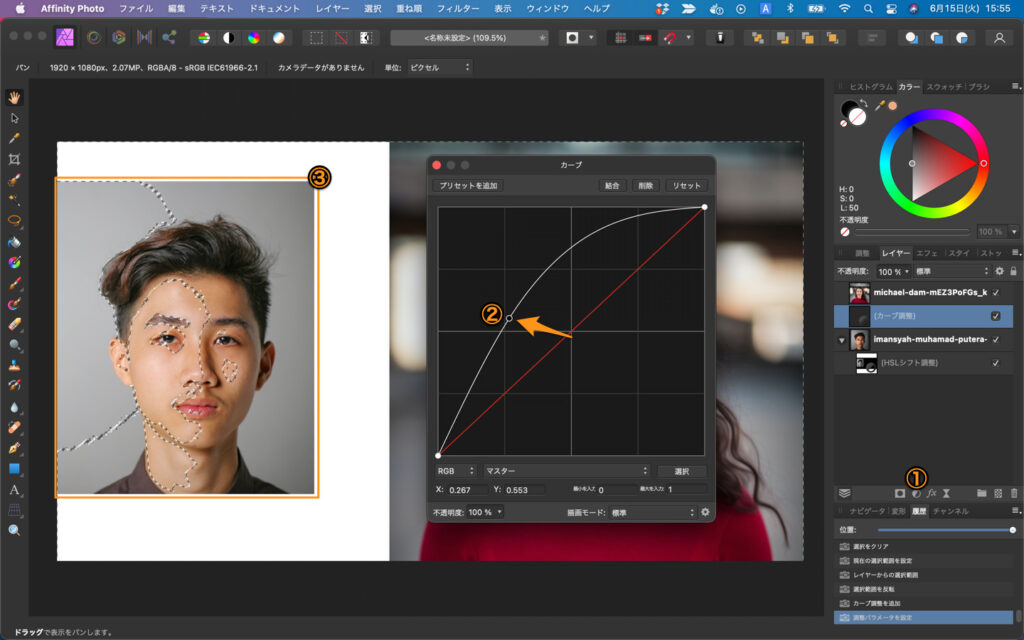Image resolution: width=1024 pixels, height=640 pixels.
Task: Select the Rectangle shape tool
Action: pyautogui.click(x=15, y=468)
